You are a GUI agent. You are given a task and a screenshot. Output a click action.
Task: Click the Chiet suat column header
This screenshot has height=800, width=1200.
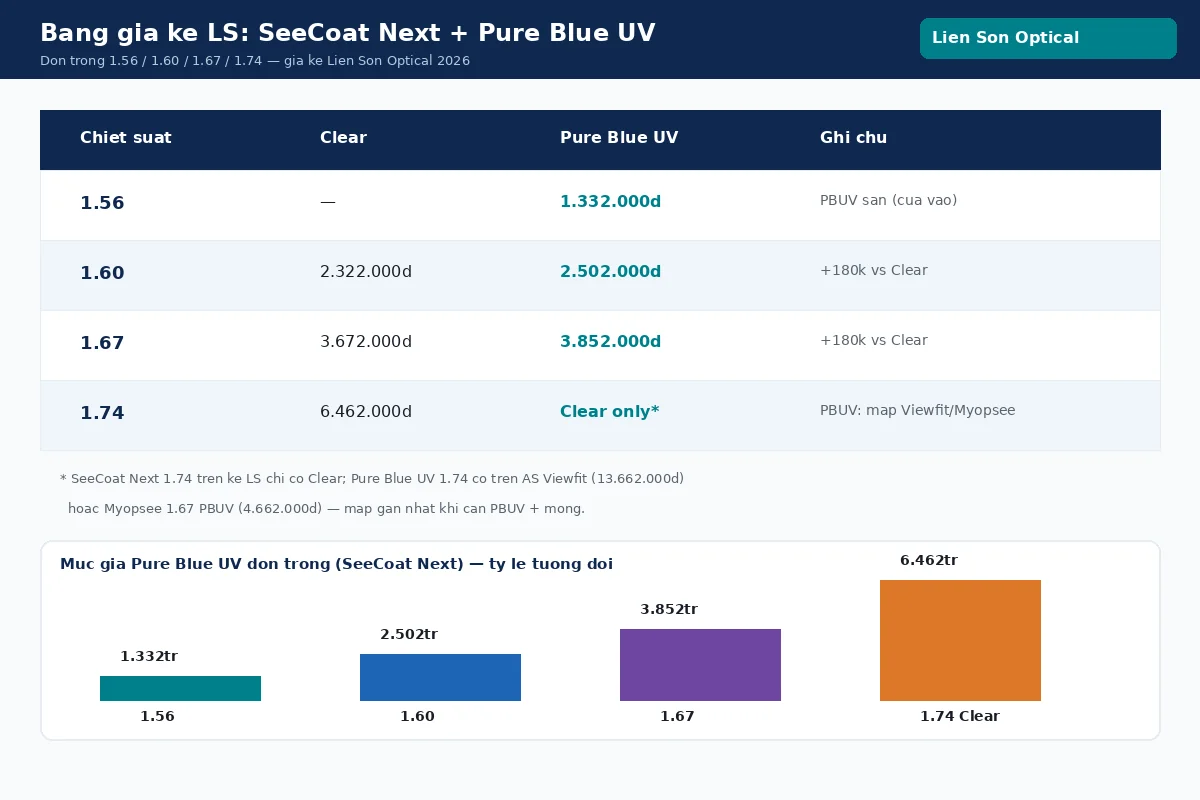pyautogui.click(x=126, y=138)
